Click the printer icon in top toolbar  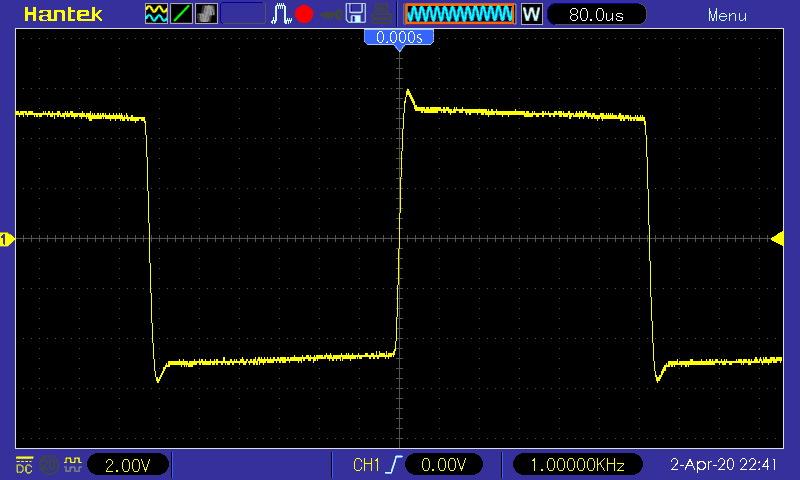(381, 14)
